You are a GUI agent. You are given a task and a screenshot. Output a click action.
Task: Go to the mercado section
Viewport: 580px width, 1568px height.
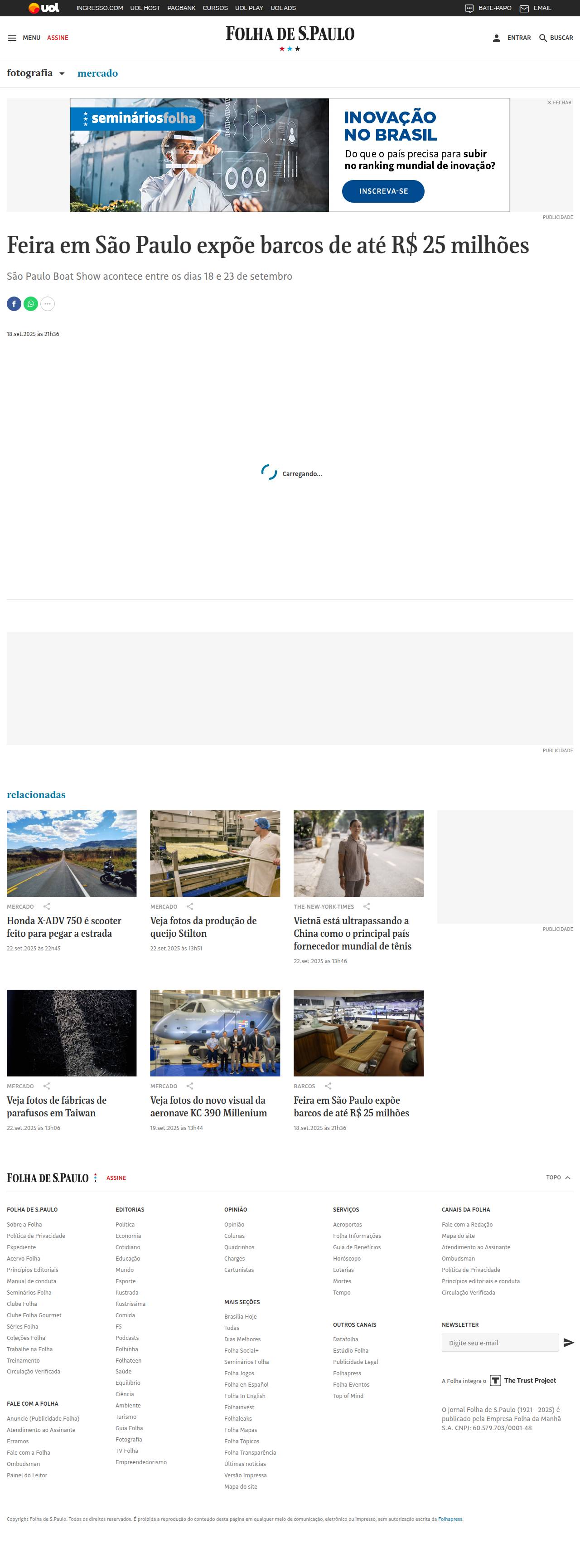97,73
